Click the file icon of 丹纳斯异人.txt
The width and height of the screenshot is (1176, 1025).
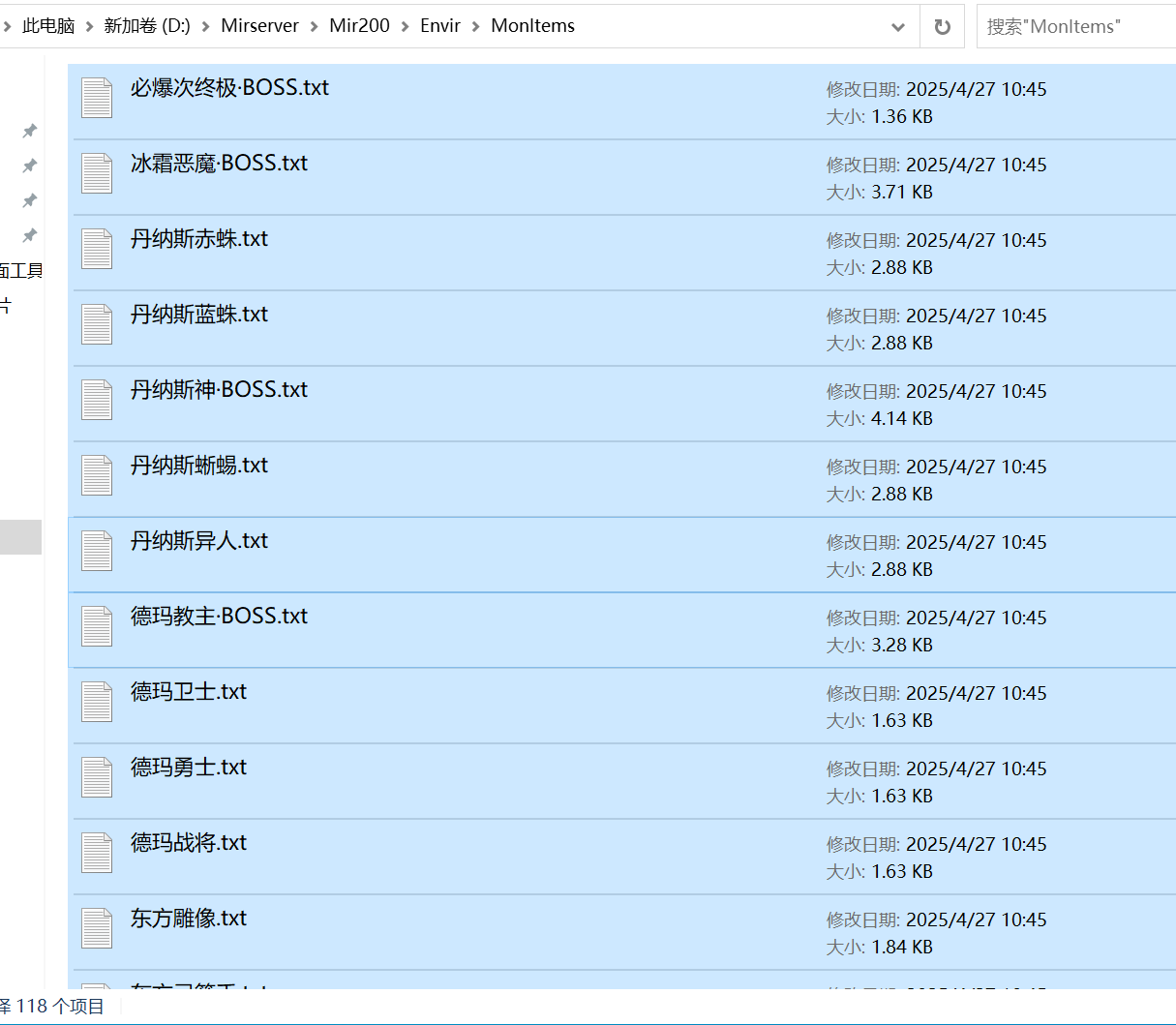click(97, 551)
